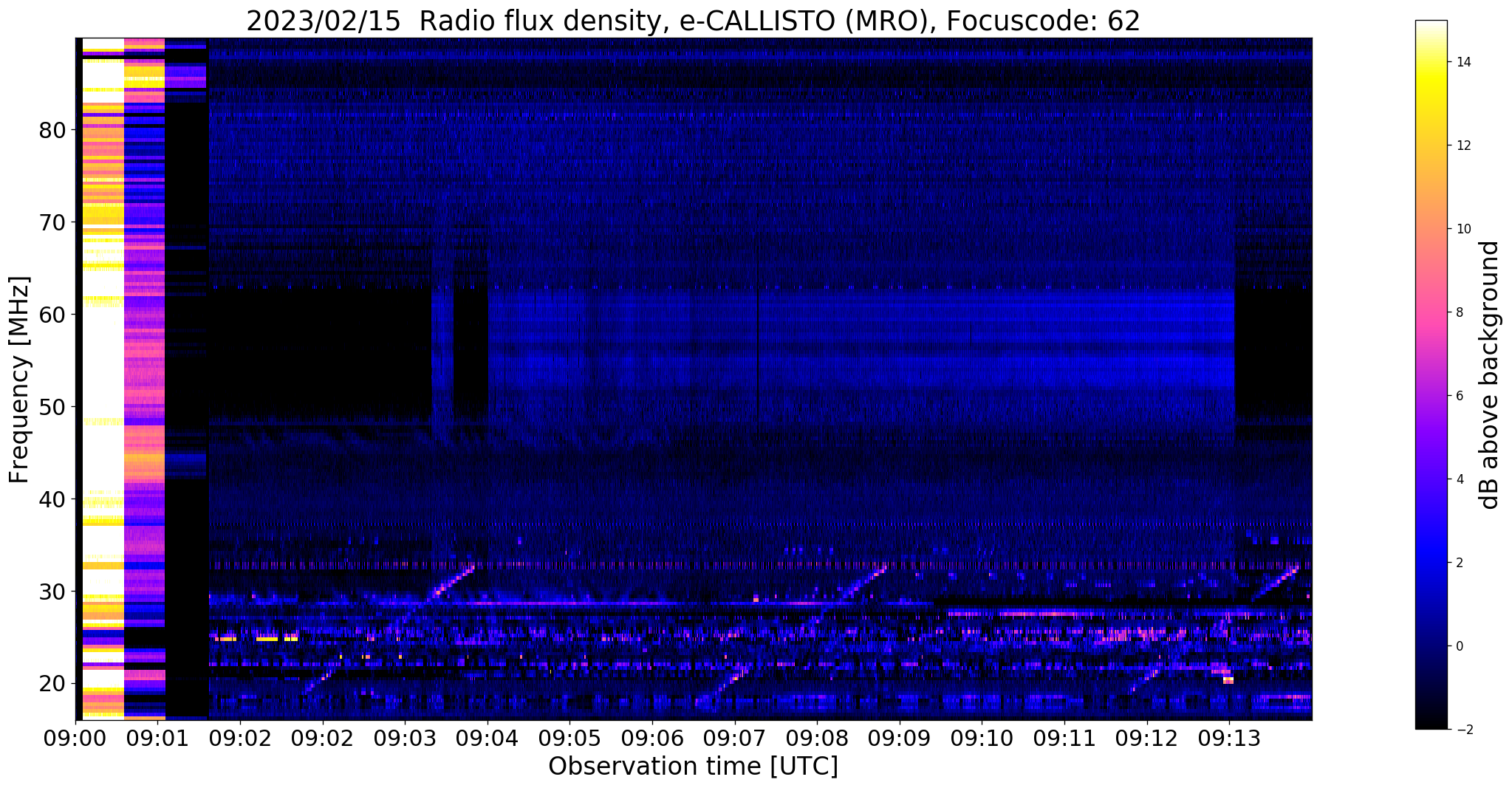Click the 09:08 time tick label
This screenshot has height=788, width=1512.
pyautogui.click(x=817, y=739)
